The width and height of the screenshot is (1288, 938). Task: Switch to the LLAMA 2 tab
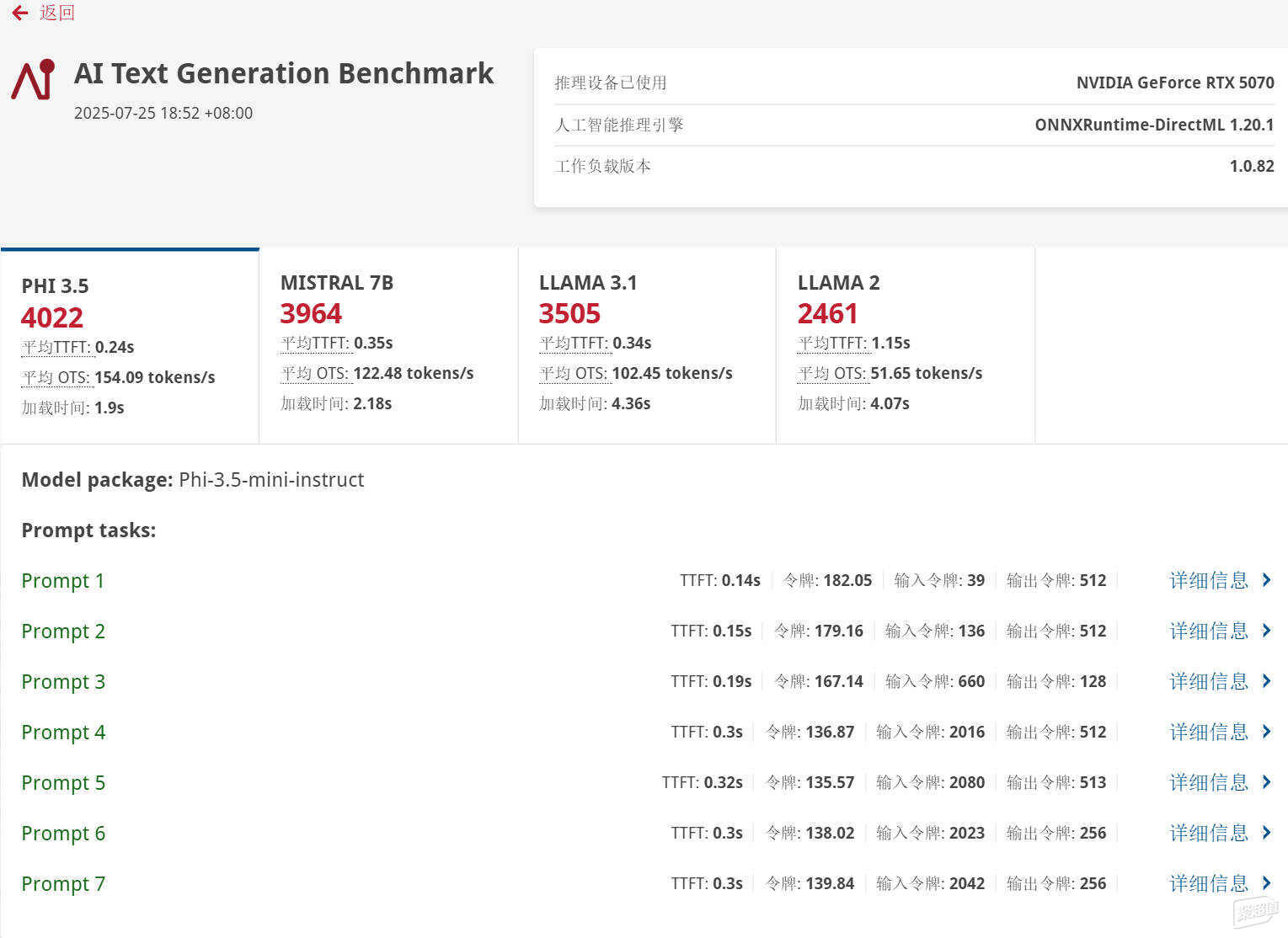pos(906,346)
